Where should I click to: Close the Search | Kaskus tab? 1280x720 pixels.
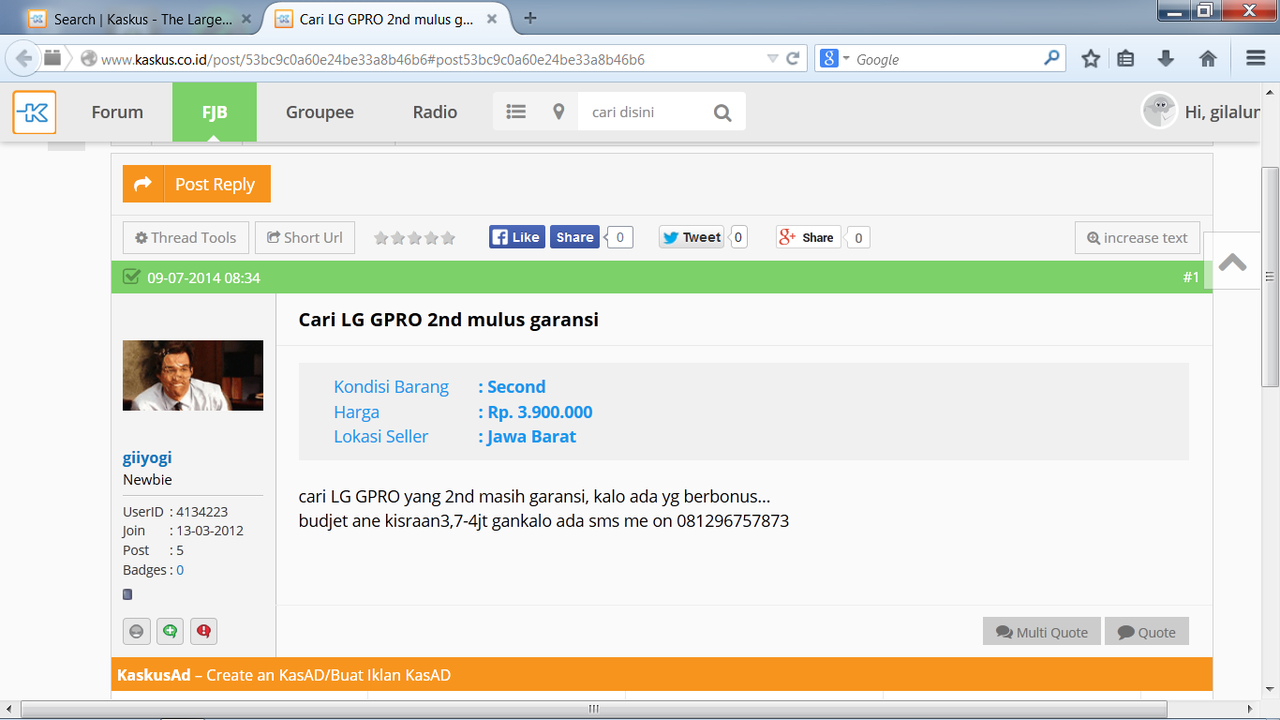click(x=246, y=19)
